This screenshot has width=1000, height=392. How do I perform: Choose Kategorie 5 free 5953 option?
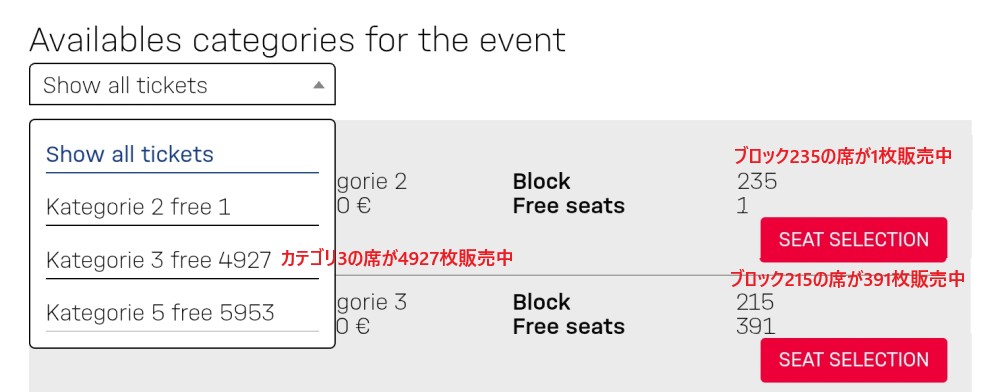pyautogui.click(x=182, y=313)
